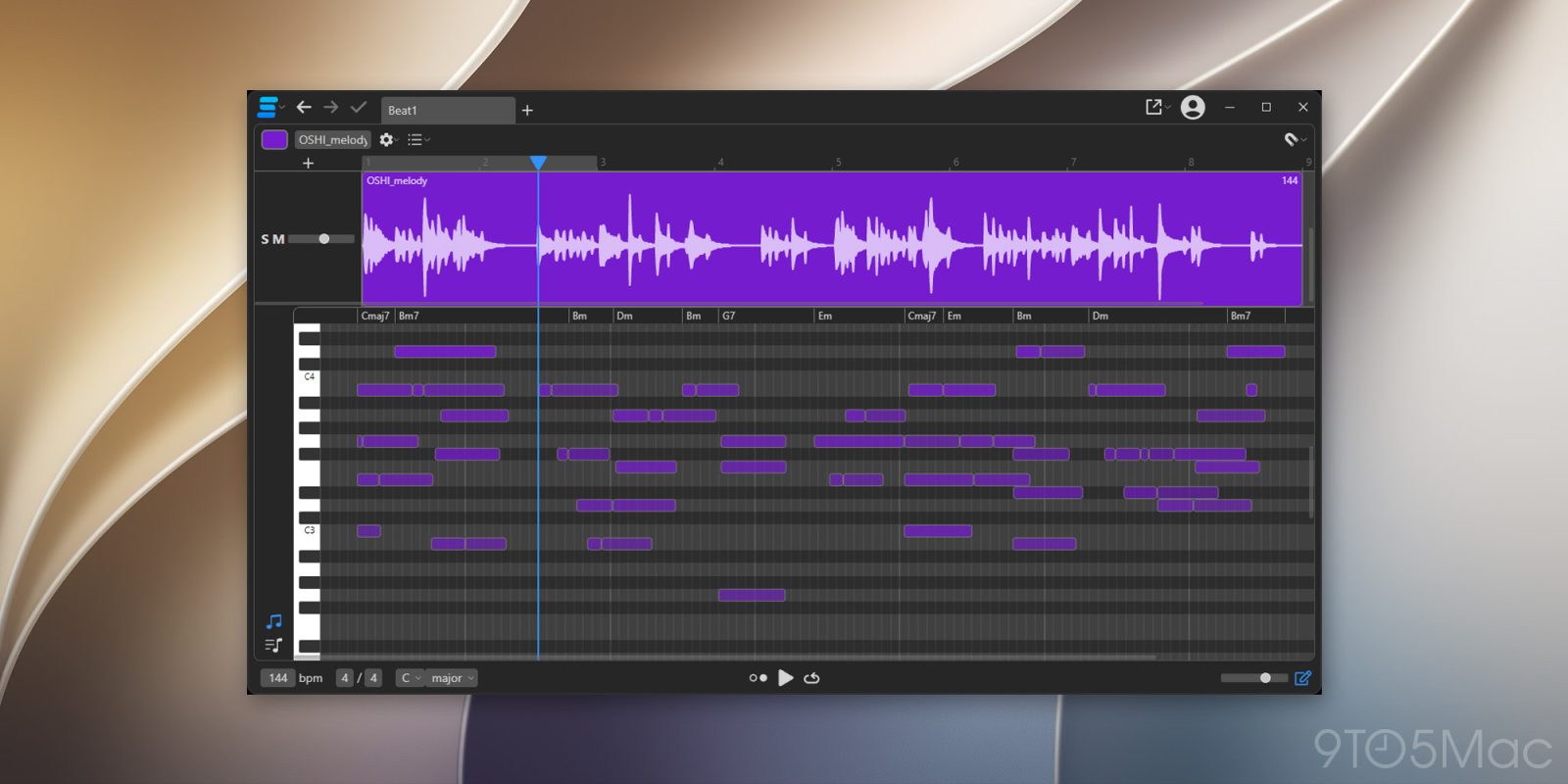Screen dimensions: 1568x784
Task: Click the purple track color swatch
Action: 274,140
